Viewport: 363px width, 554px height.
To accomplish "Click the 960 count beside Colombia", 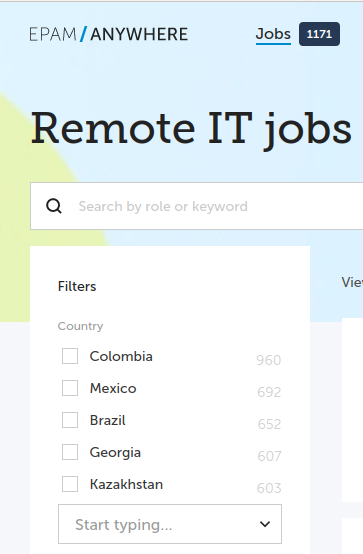I will [269, 360].
